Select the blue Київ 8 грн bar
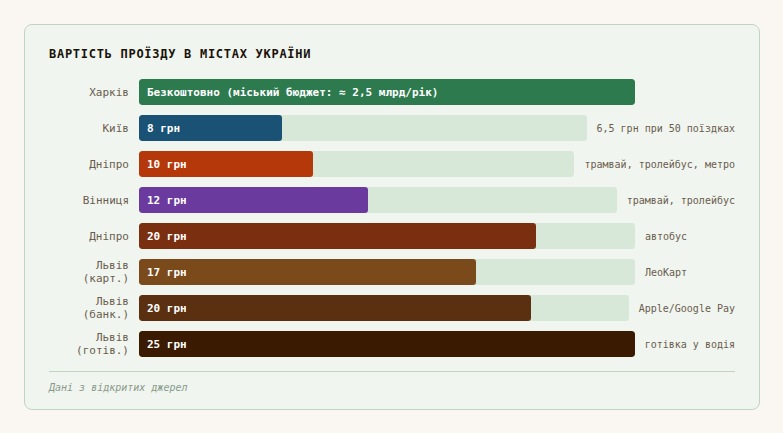 point(210,128)
